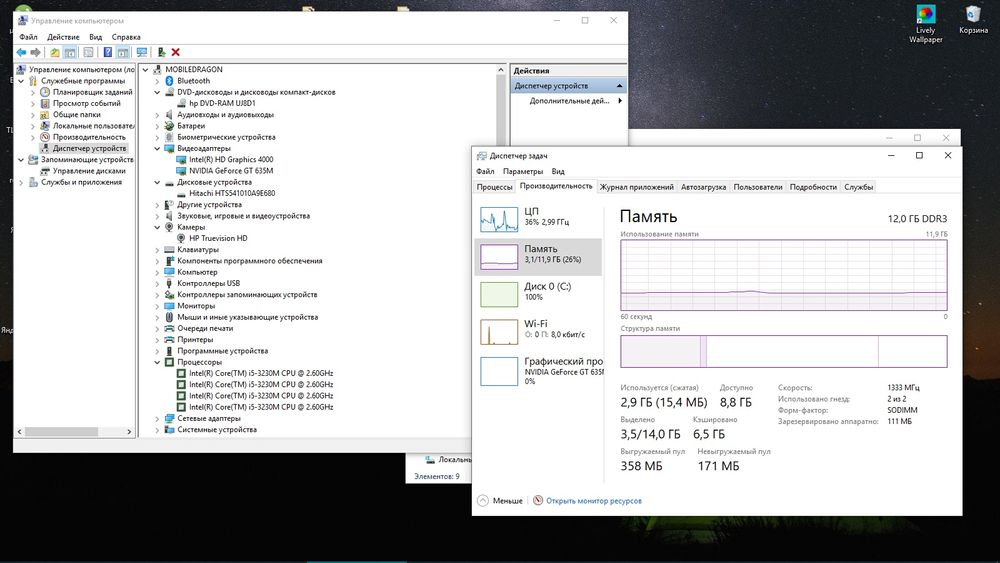Open Lively Wallpaper desktop shortcut

coord(925,24)
